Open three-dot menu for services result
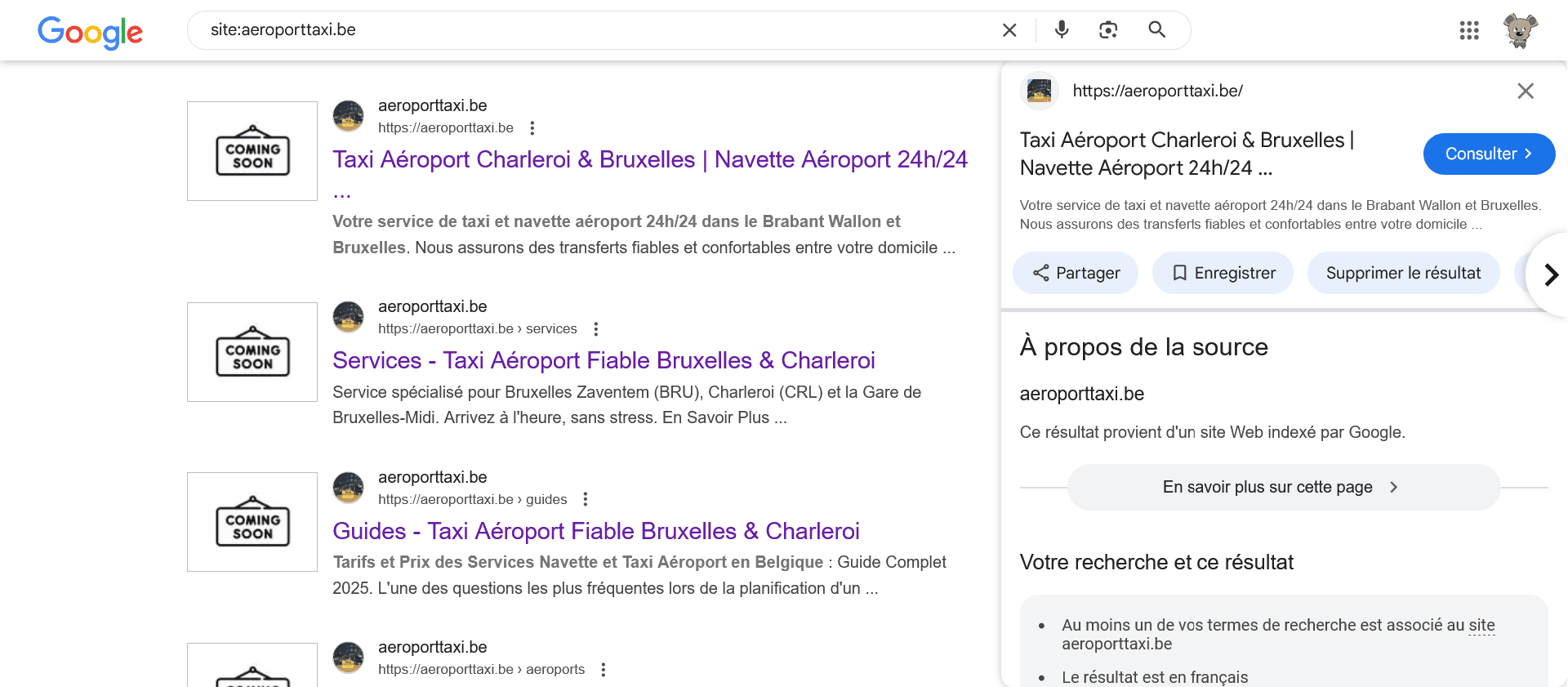The image size is (1568, 687). [x=596, y=329]
